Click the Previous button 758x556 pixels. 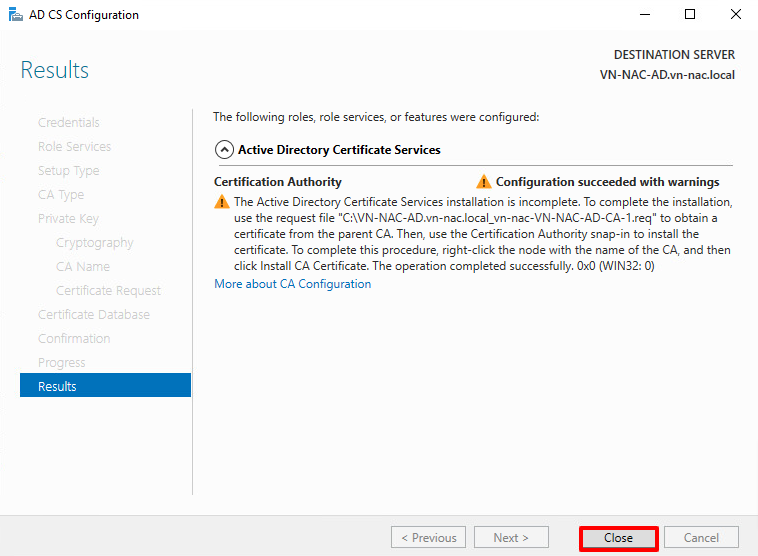coord(429,537)
